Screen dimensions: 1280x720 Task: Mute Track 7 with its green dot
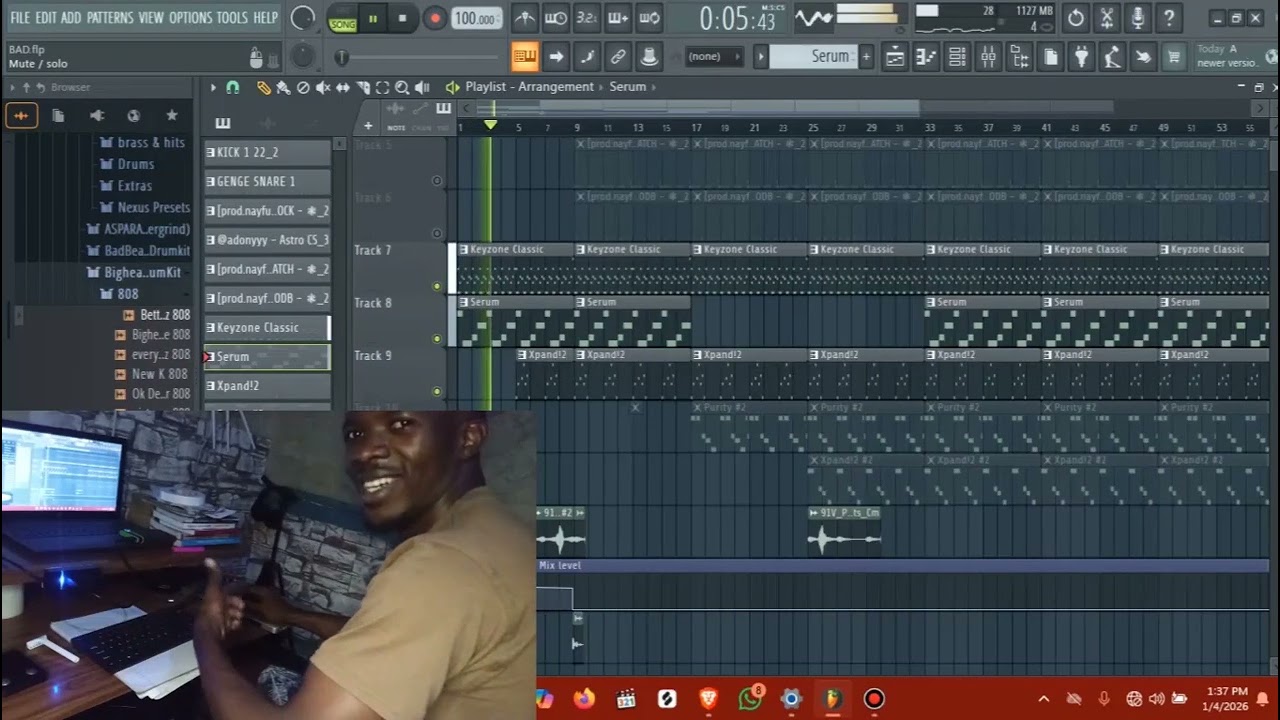tap(437, 287)
